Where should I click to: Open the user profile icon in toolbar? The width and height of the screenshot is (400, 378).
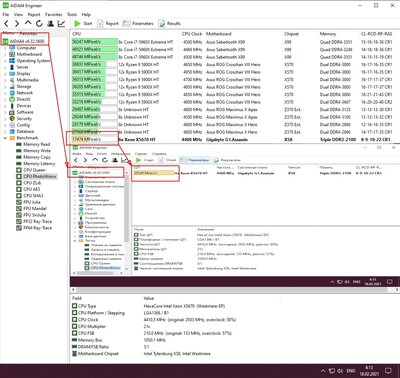tap(50, 23)
